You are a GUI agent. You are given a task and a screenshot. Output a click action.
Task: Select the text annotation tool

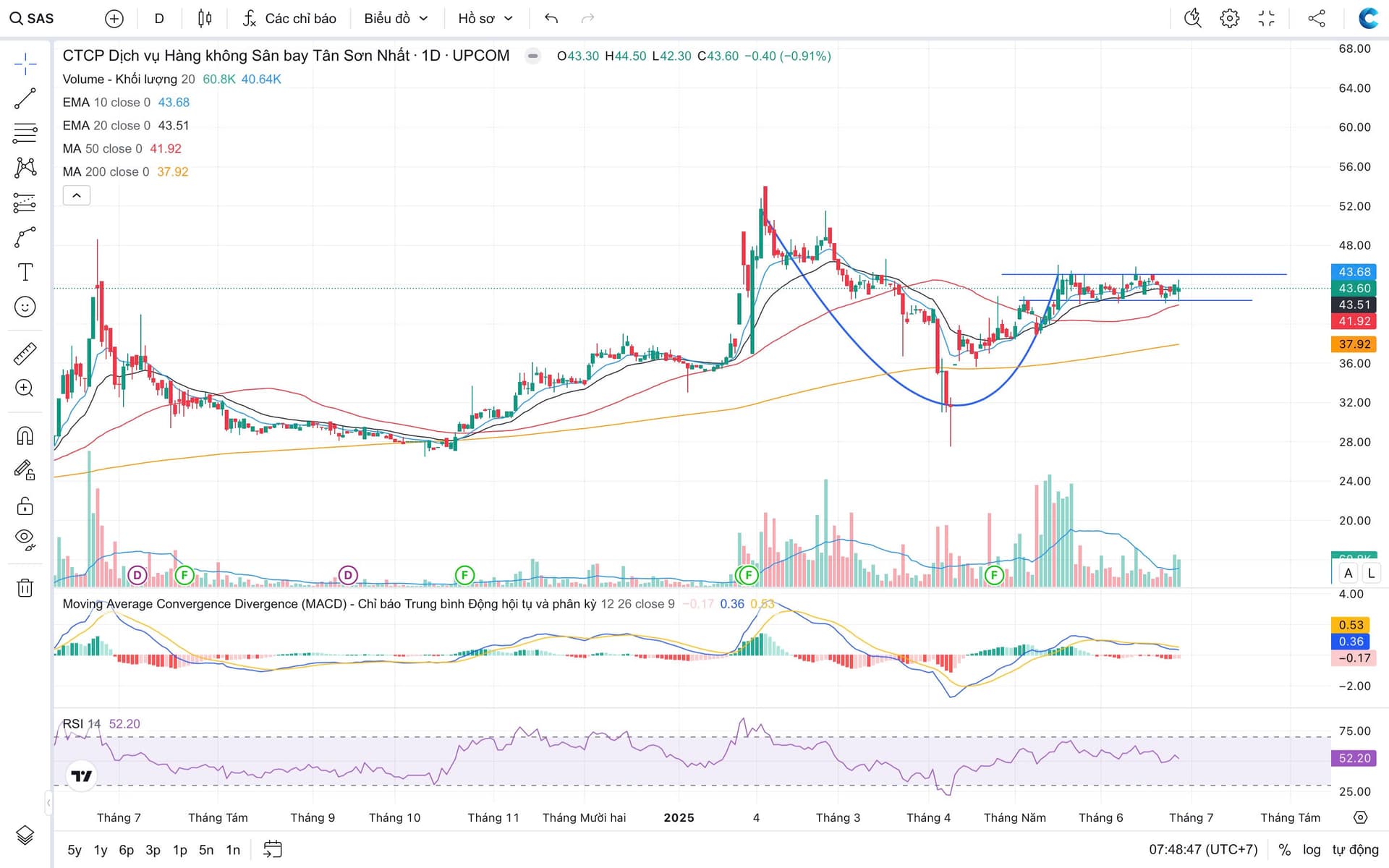pos(25,272)
